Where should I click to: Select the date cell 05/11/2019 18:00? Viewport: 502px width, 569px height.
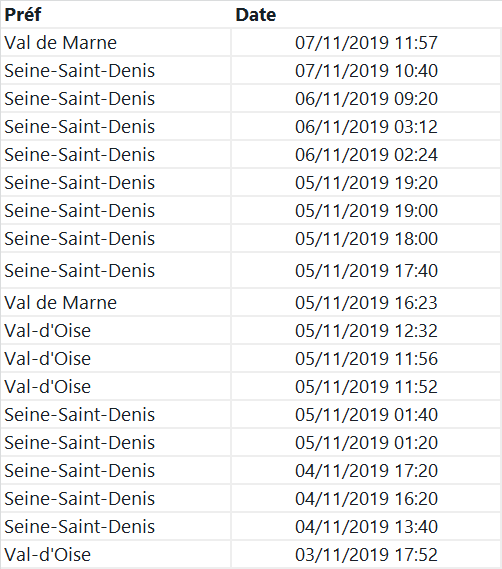coord(366,238)
